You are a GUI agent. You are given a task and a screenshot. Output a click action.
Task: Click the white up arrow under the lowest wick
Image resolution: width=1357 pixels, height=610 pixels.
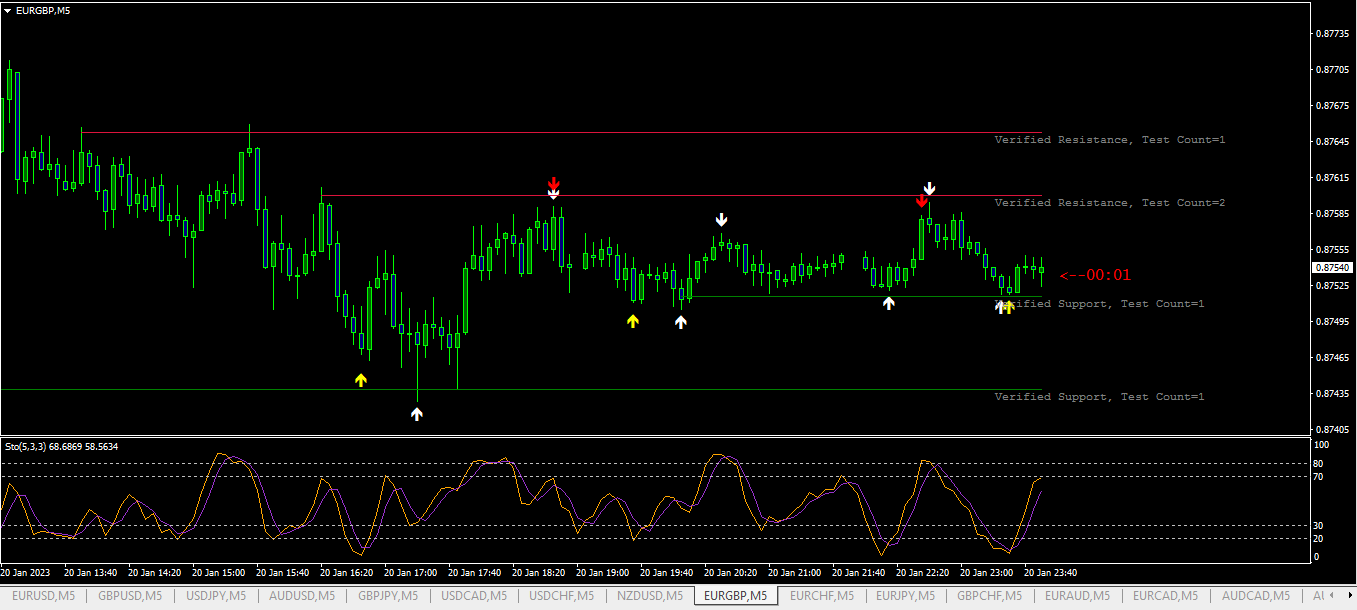pyautogui.click(x=417, y=413)
